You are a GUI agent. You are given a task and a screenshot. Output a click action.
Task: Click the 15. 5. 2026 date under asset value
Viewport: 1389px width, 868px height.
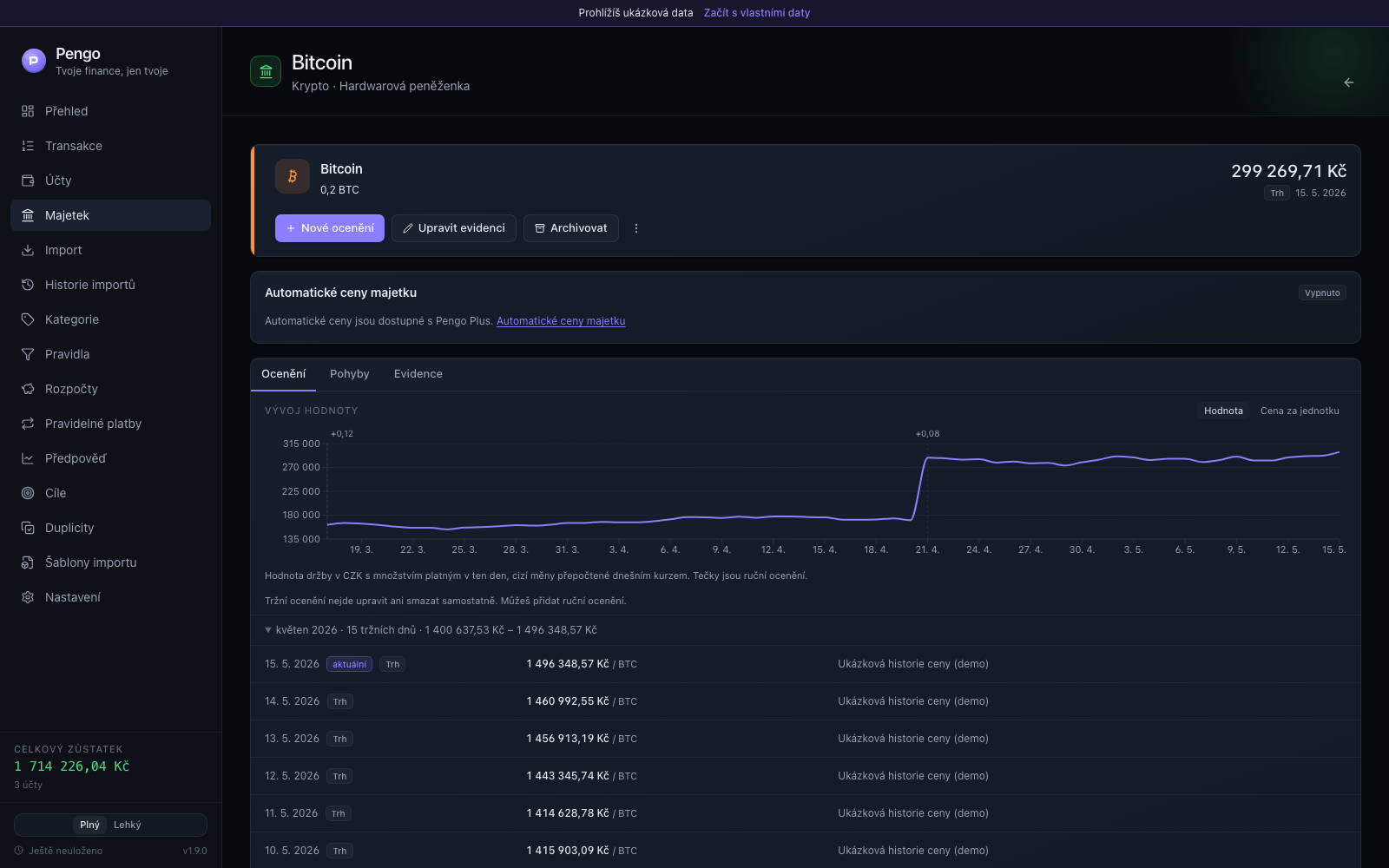pos(1320,193)
